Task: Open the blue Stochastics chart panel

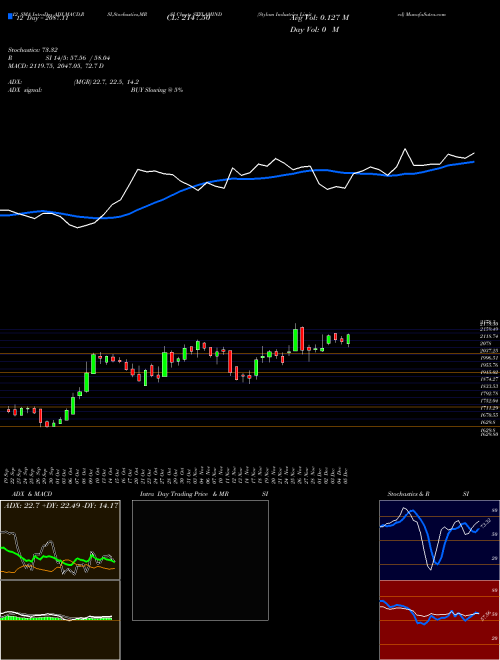Action: [x=439, y=540]
